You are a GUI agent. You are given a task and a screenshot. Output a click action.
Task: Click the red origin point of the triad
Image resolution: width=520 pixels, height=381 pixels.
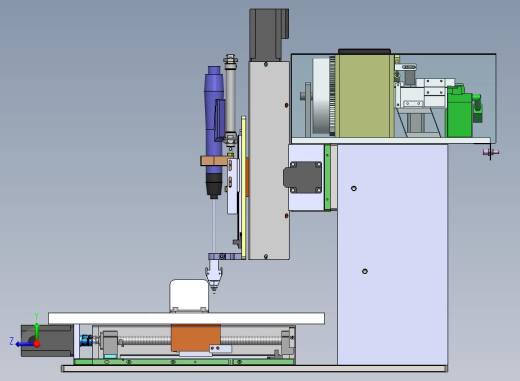coord(37,344)
